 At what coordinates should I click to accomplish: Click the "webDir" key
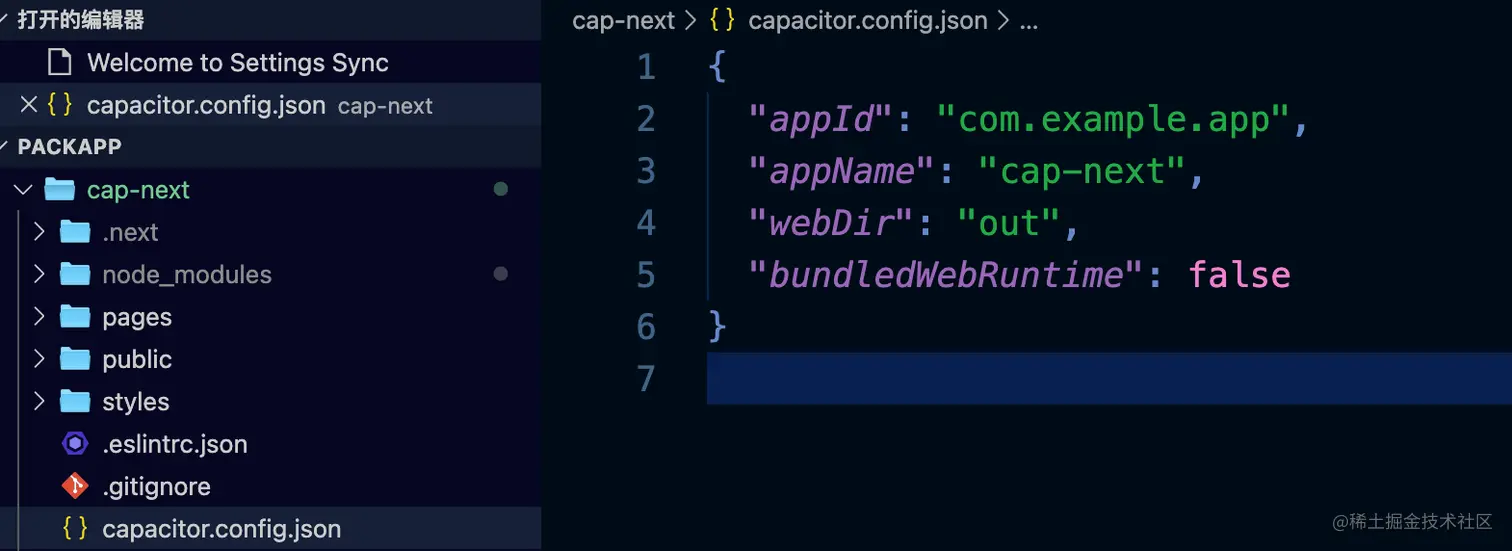click(x=831, y=223)
